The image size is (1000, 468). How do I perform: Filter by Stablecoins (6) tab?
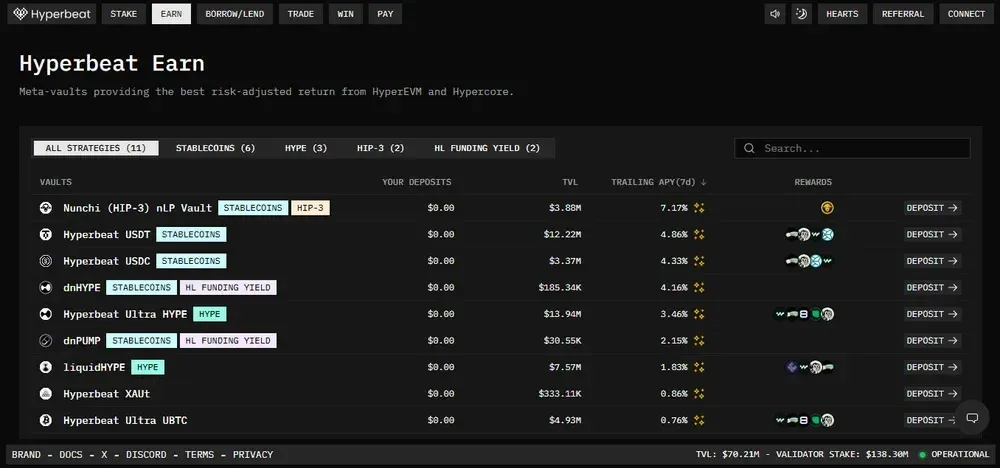click(216, 148)
